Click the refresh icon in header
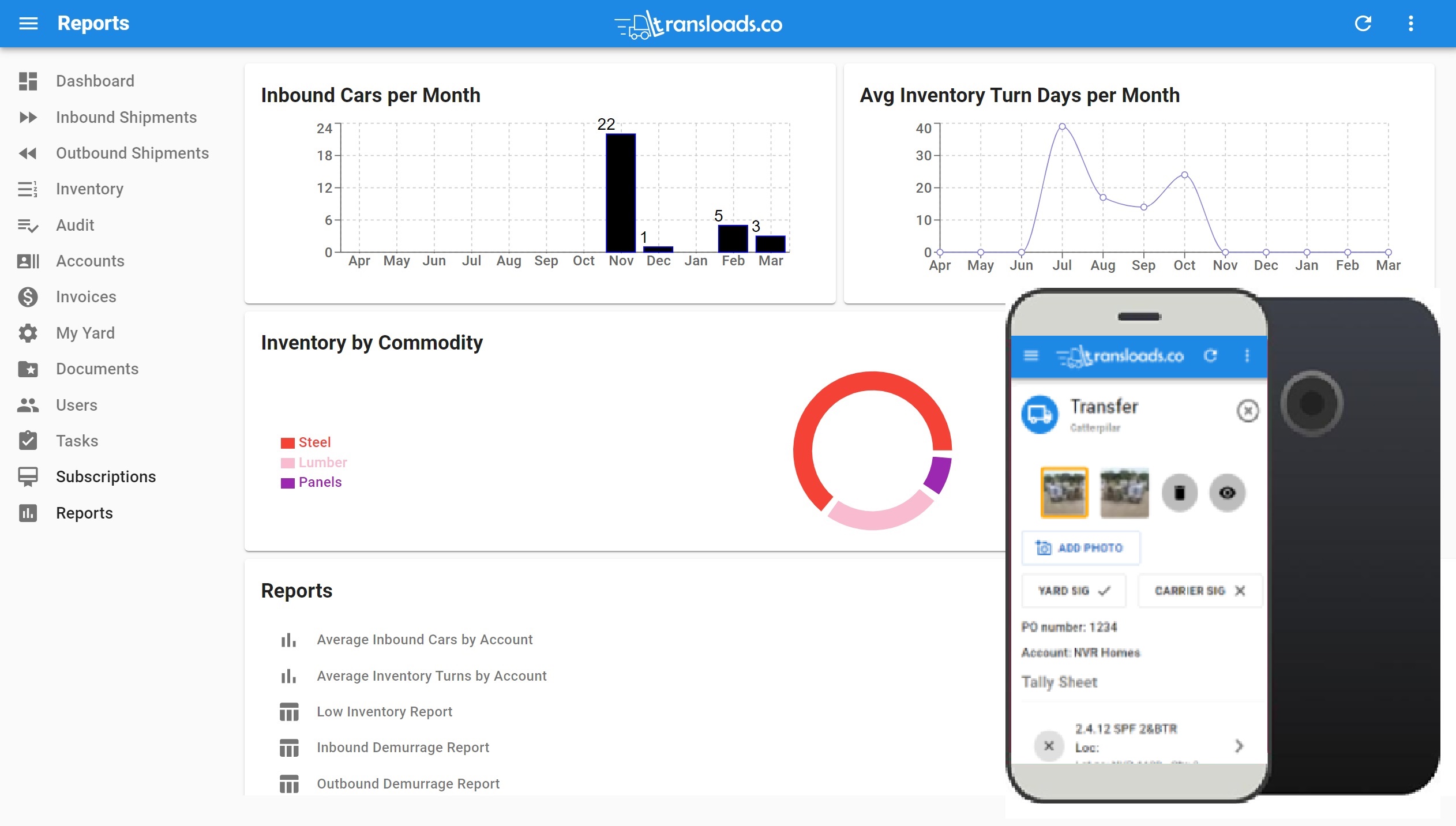 (x=1363, y=23)
